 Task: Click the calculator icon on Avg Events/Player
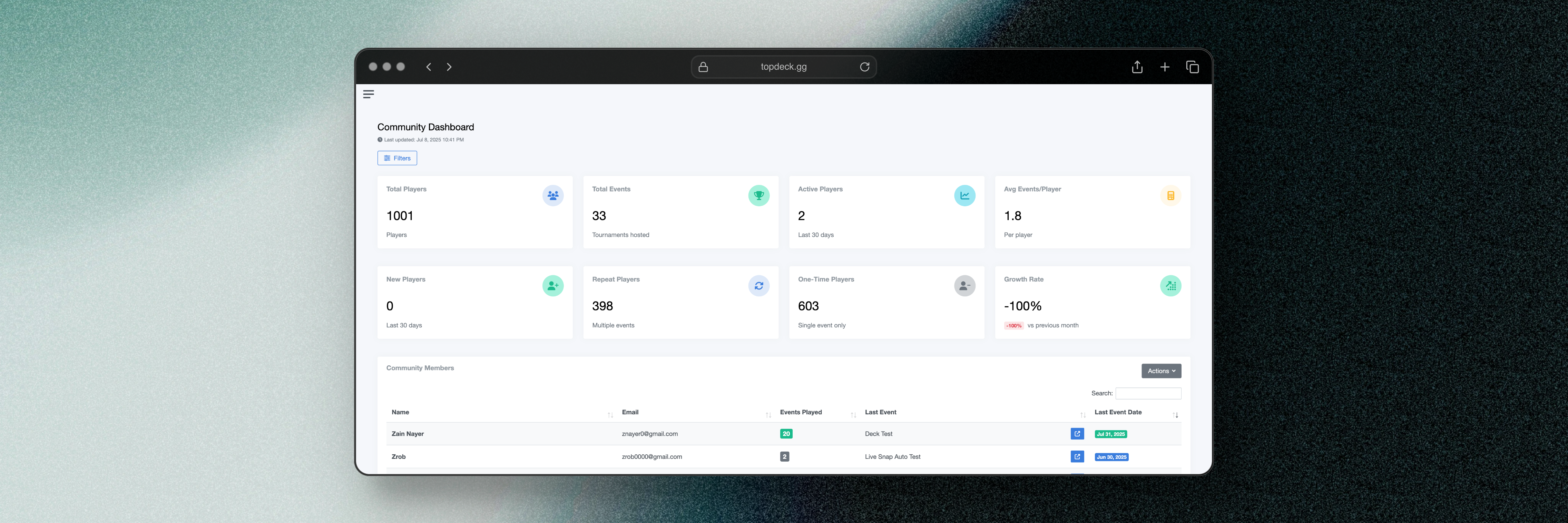1170,196
